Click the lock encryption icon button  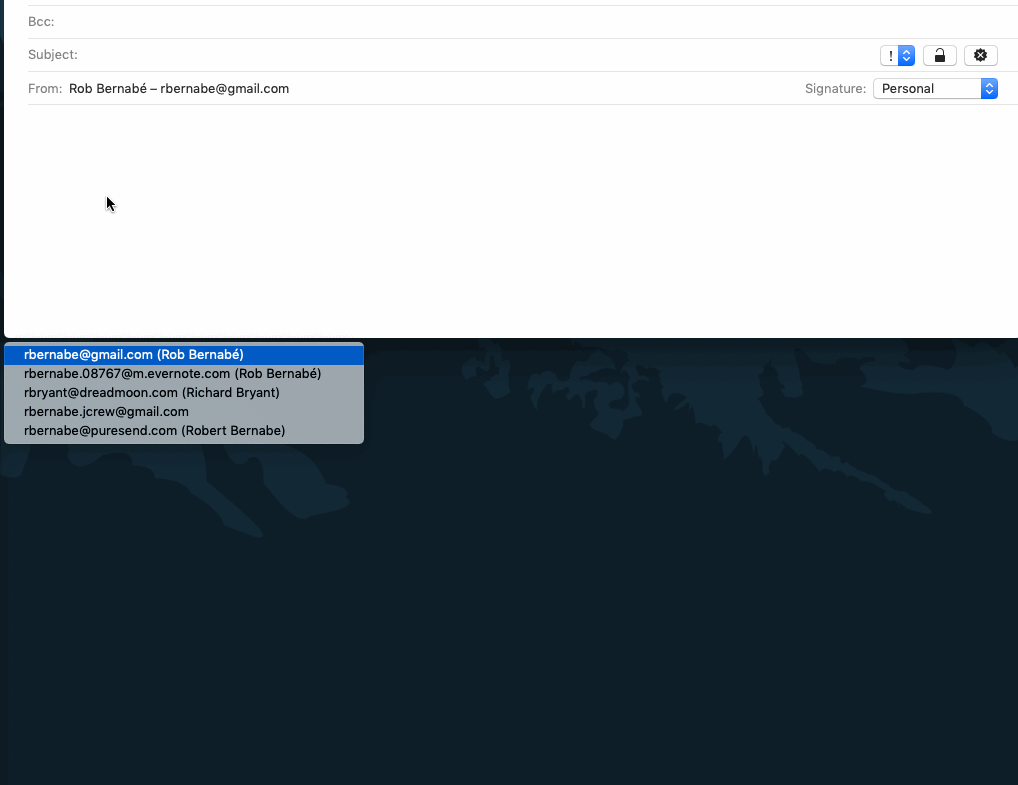[x=939, y=56]
